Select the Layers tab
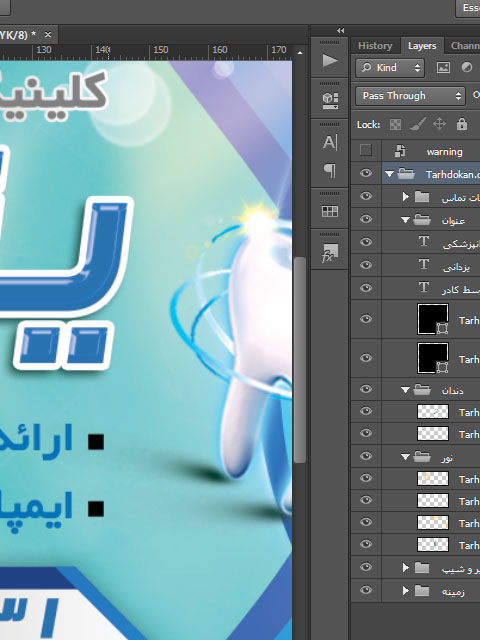This screenshot has width=480, height=640. [x=422, y=46]
